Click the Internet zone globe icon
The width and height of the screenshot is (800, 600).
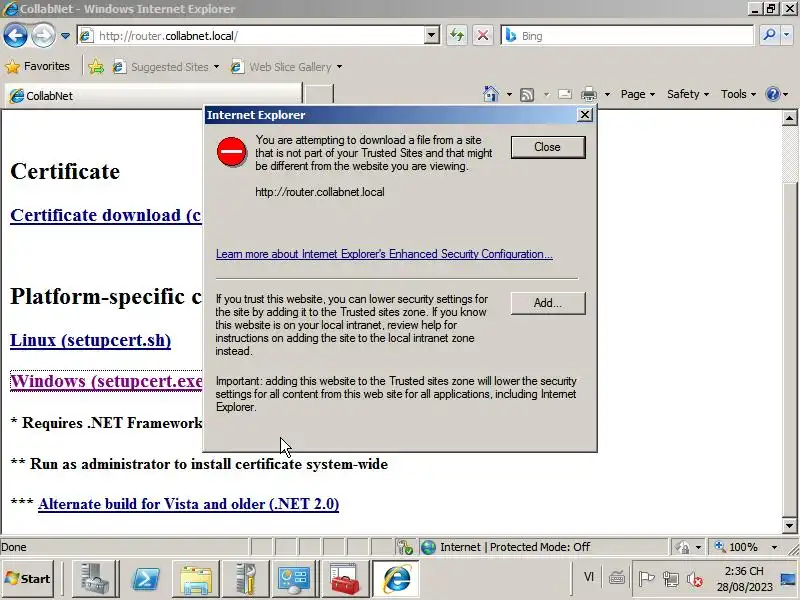coord(428,547)
